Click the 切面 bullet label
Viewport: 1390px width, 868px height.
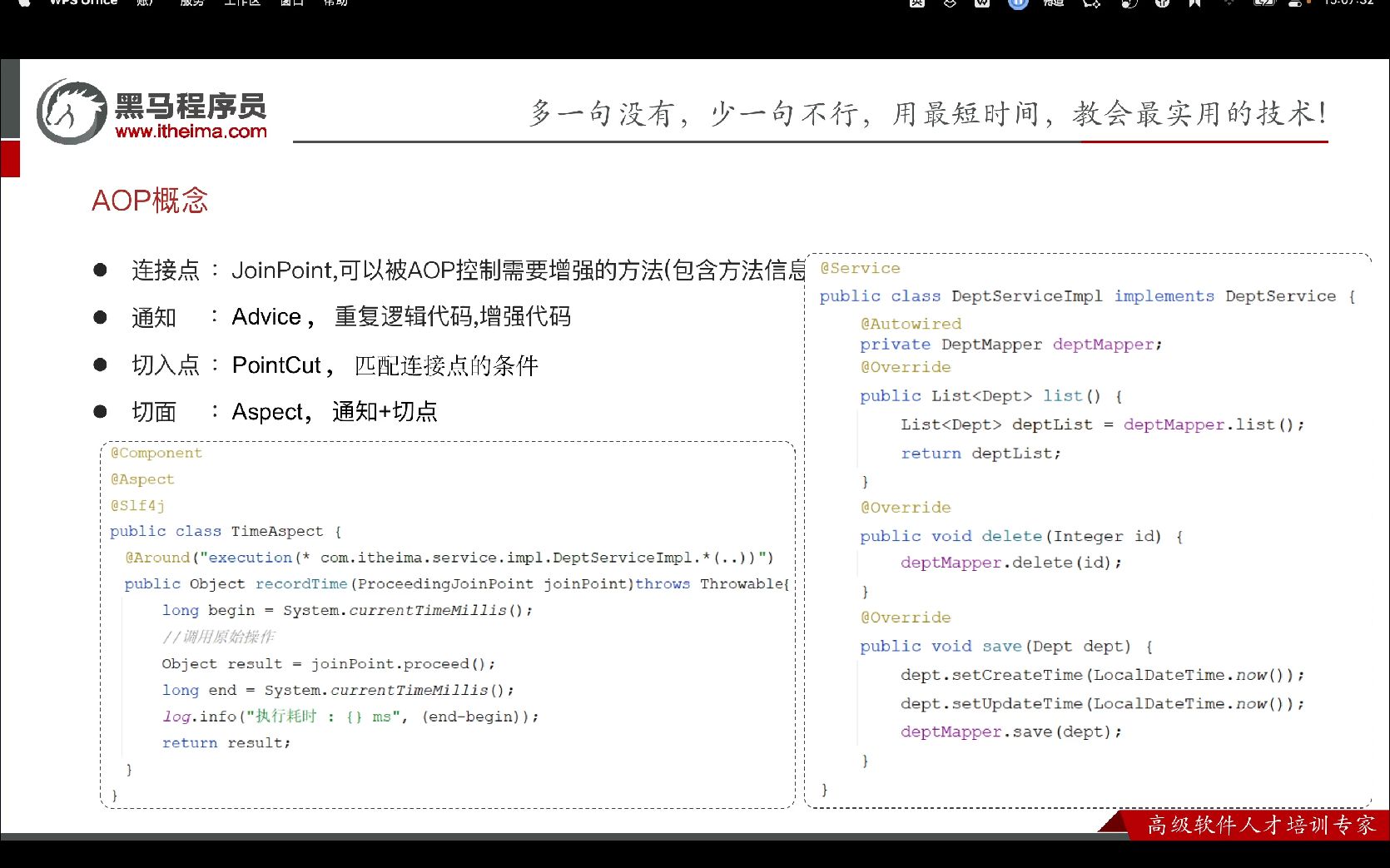point(154,412)
